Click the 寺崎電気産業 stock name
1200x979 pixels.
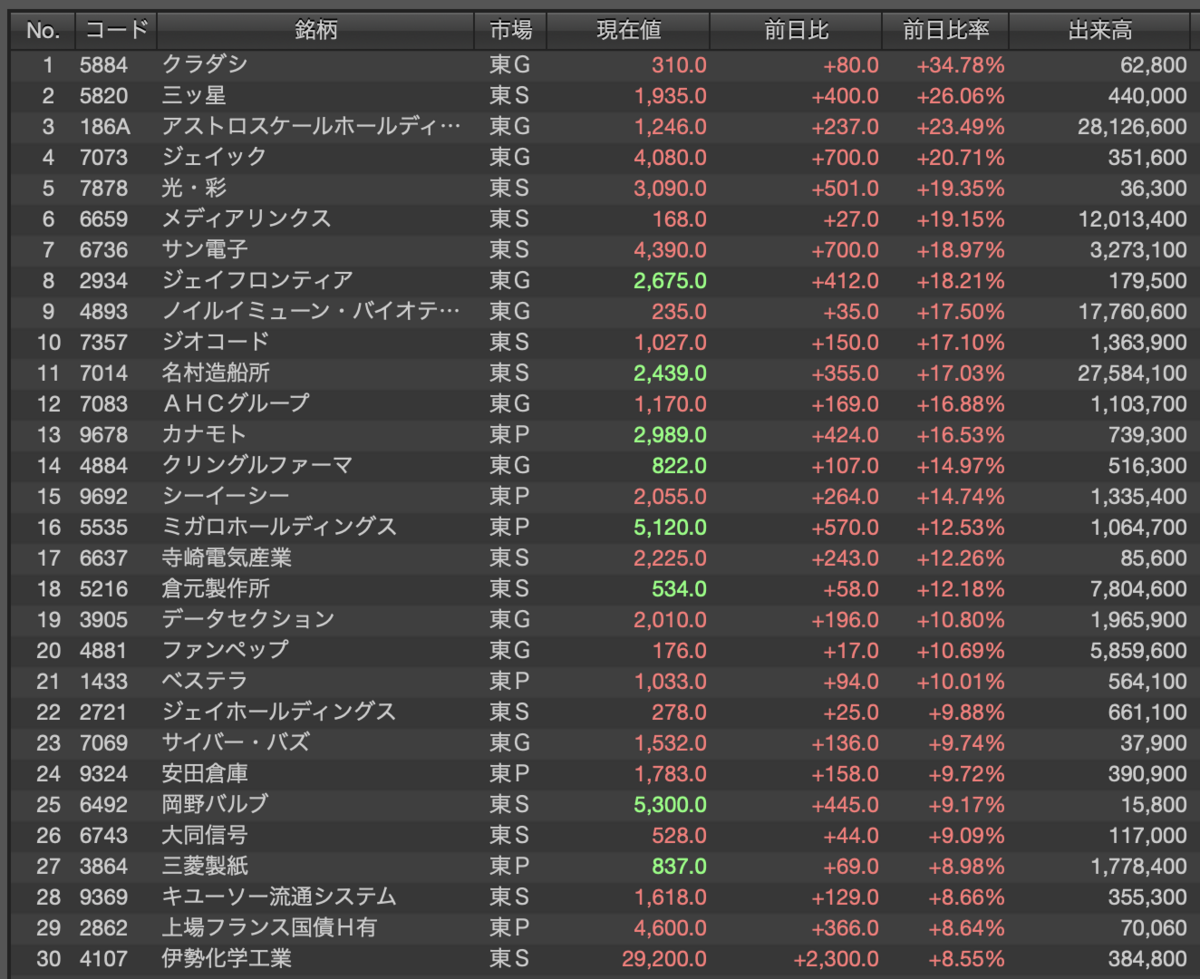pos(227,558)
